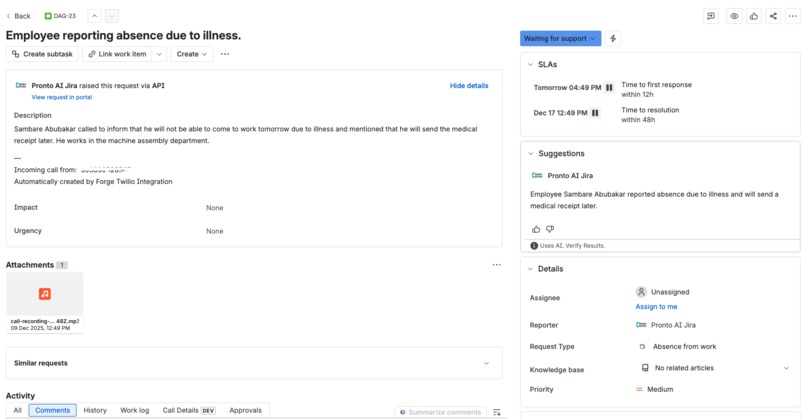The height and width of the screenshot is (419, 806).
Task: Open the Create dropdown
Action: coord(192,54)
